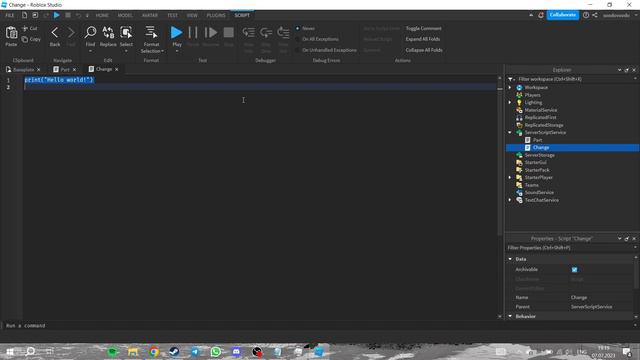This screenshot has height=360, width=640.
Task: Click the Pause icon in Test group
Action: tap(193, 33)
